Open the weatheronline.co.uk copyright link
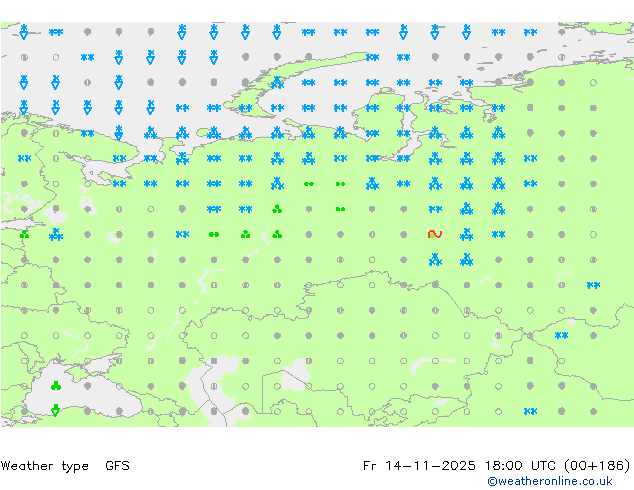Viewport: 634px width, 490px height. 550,481
